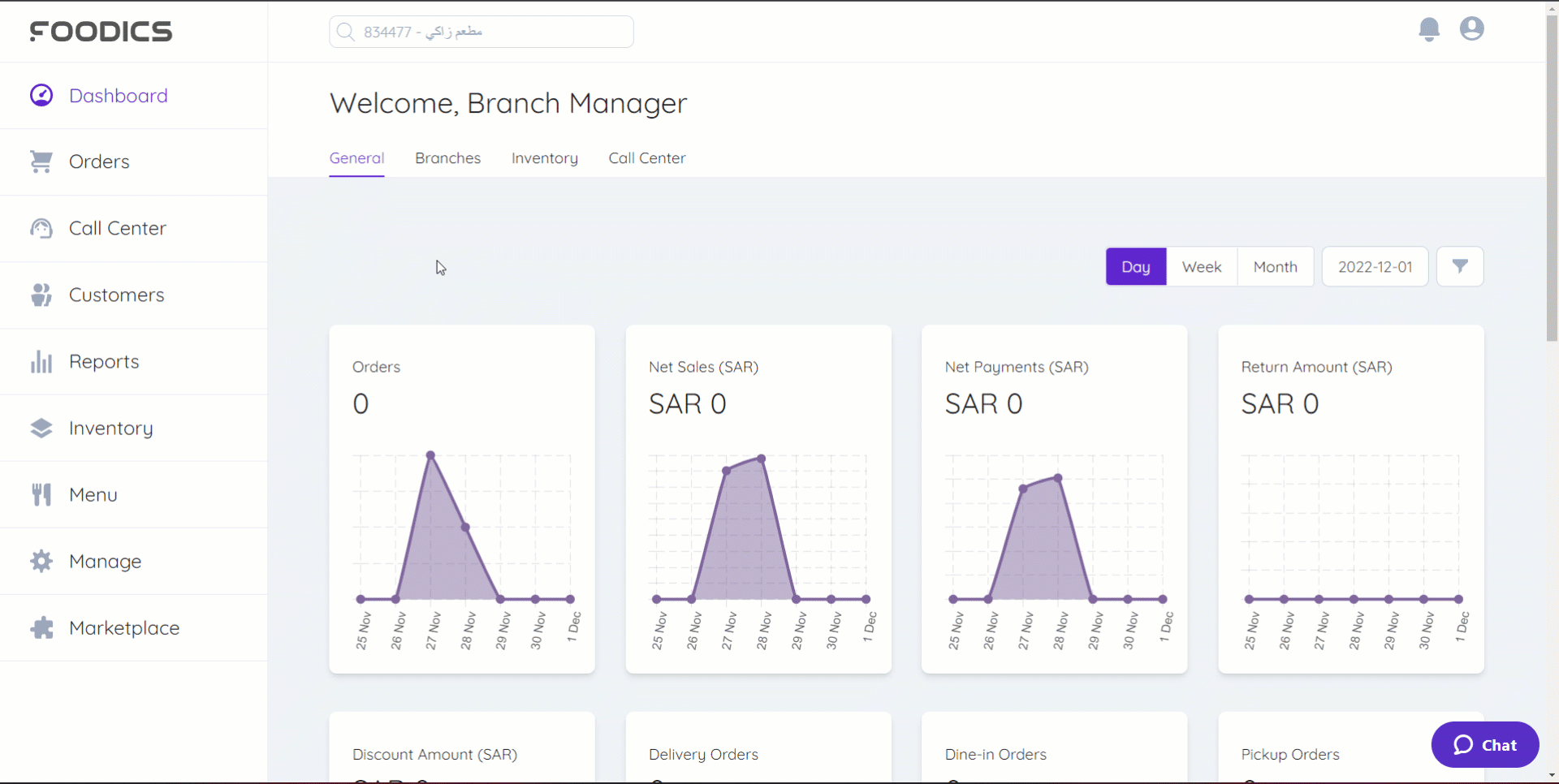Select the Customers people icon
The width and height of the screenshot is (1559, 784).
(41, 295)
